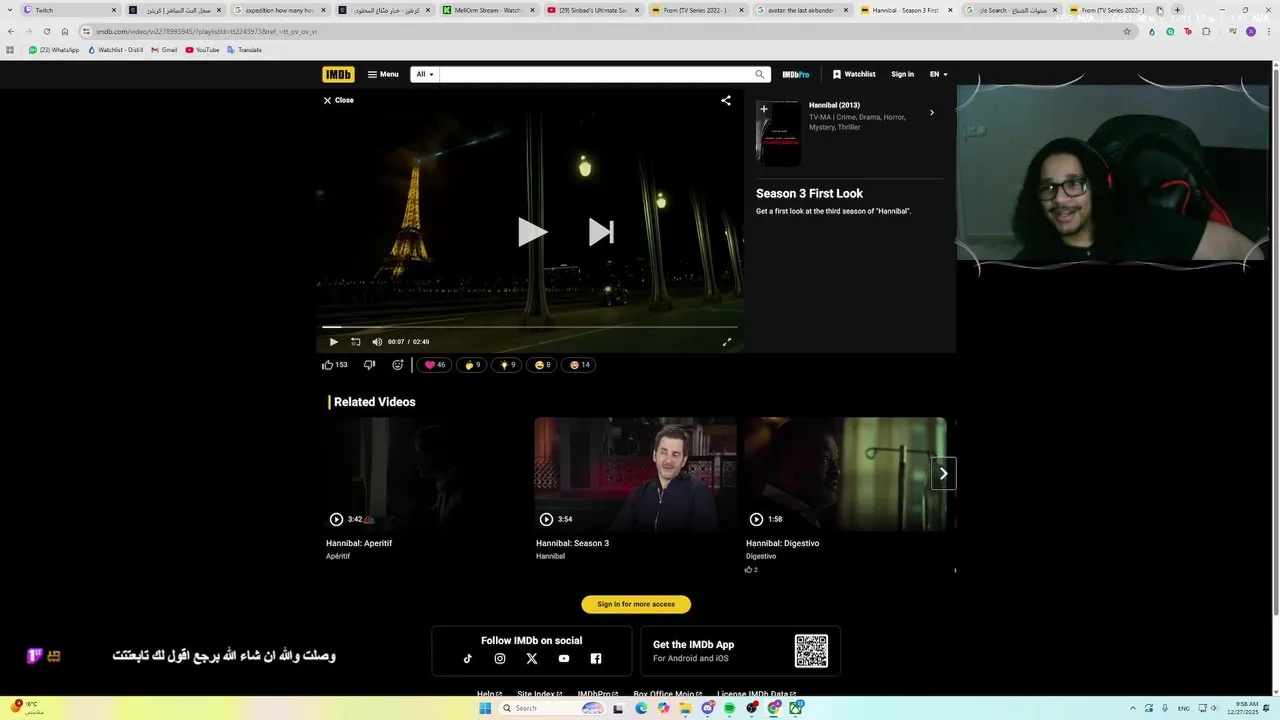The height and width of the screenshot is (720, 1280).
Task: Open the Hannibal: Season 3 video thumbnail
Action: (636, 474)
